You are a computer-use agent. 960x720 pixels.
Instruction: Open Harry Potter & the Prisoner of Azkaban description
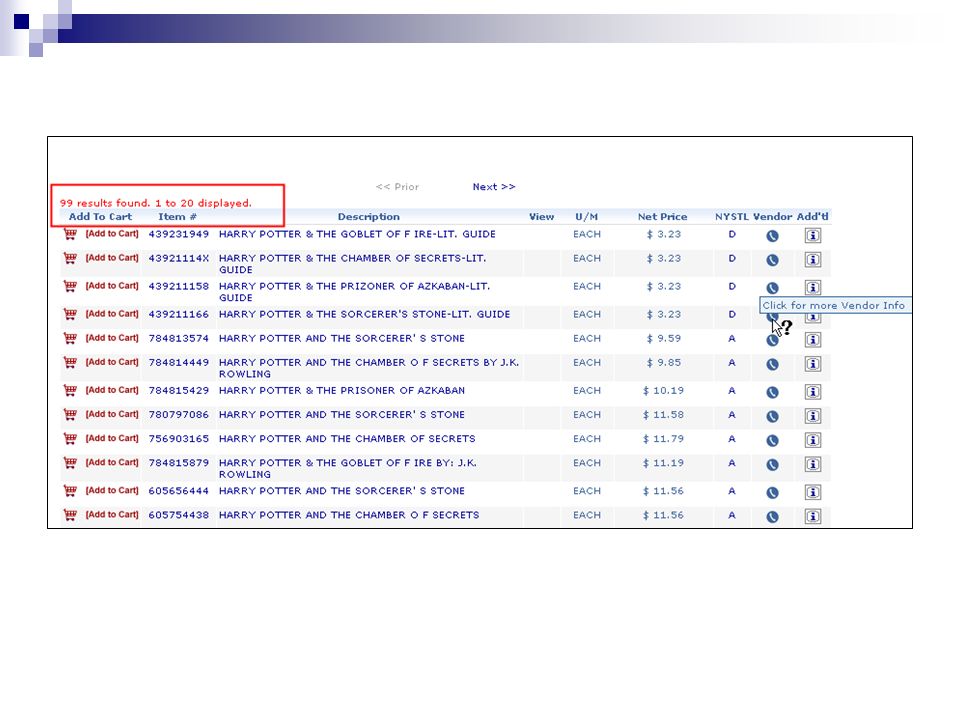click(x=342, y=391)
